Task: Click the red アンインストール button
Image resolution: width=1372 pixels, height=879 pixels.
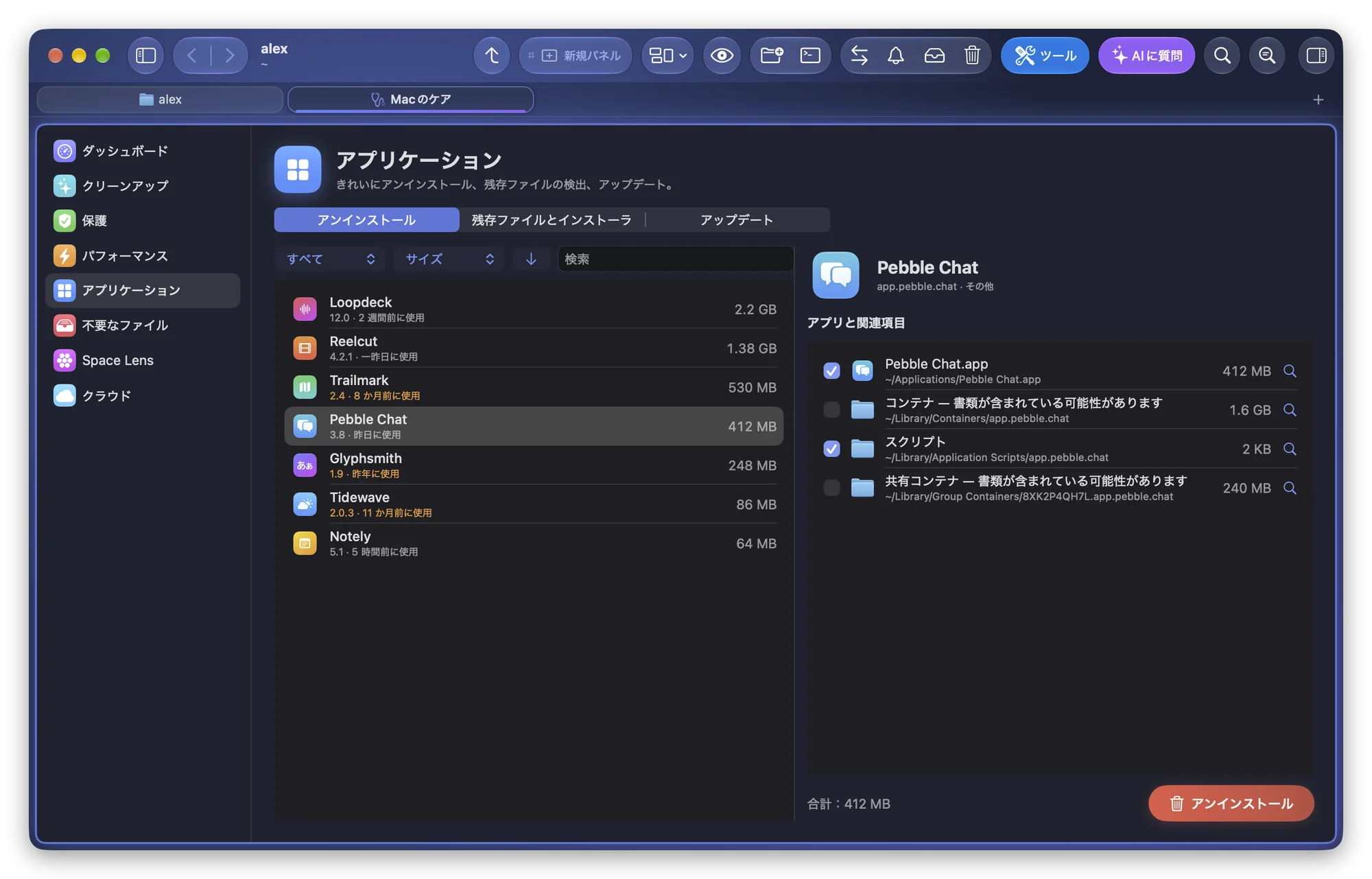Action: (1231, 804)
